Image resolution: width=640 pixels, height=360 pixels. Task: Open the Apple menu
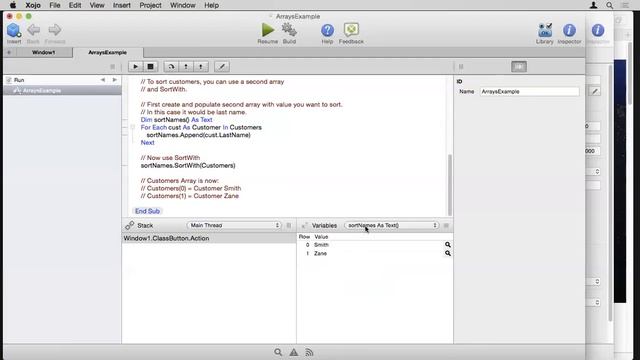(x=13, y=5)
